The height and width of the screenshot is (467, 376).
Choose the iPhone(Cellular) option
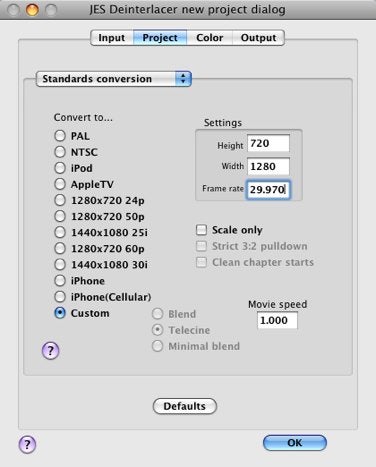[x=60, y=297]
